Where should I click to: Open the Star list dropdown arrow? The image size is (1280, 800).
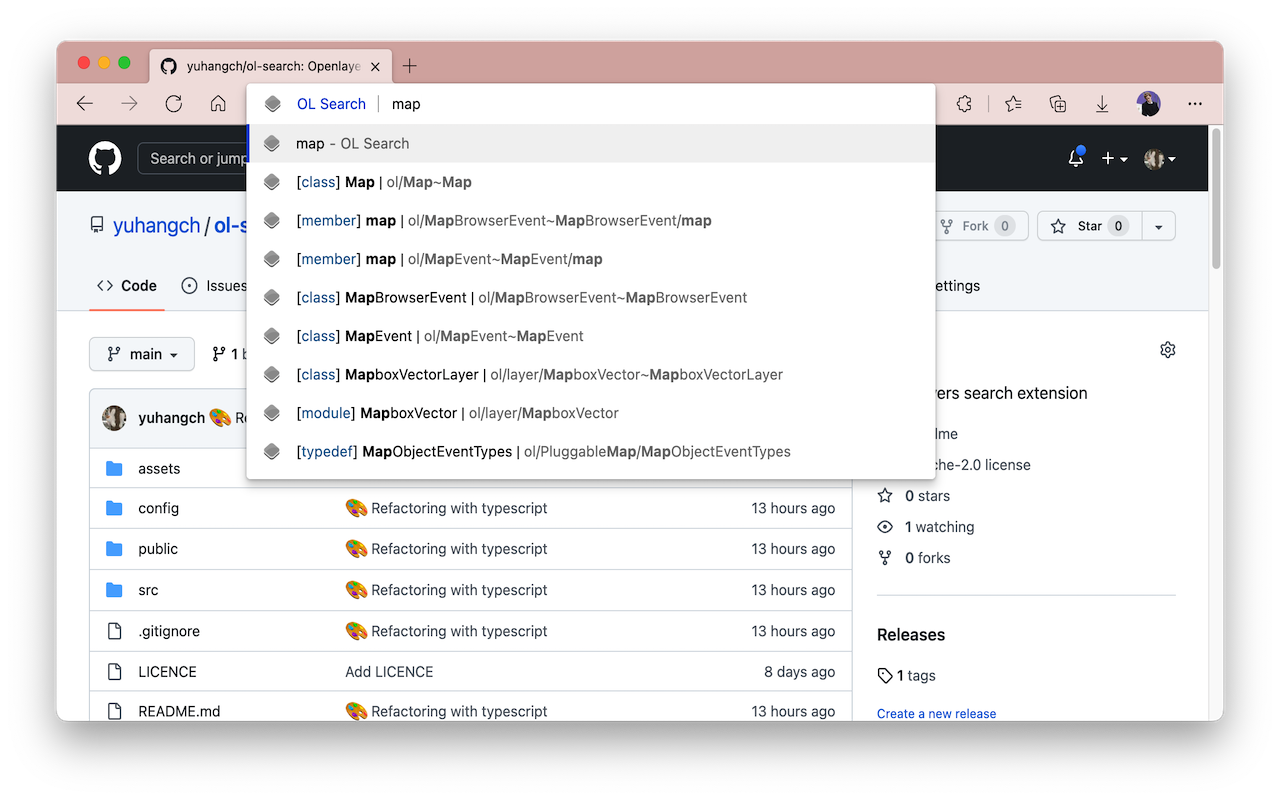click(1158, 227)
